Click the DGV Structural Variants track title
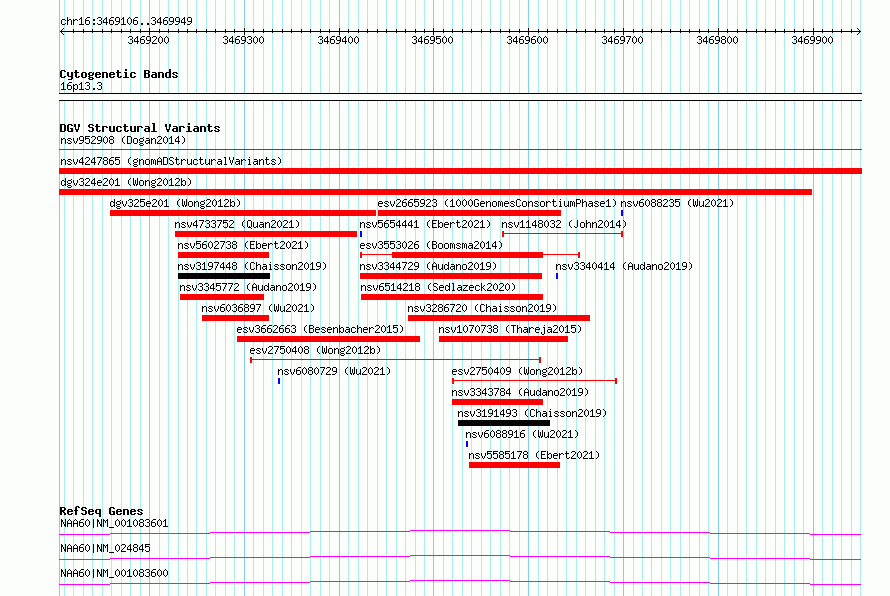890x596 pixels. coord(140,128)
